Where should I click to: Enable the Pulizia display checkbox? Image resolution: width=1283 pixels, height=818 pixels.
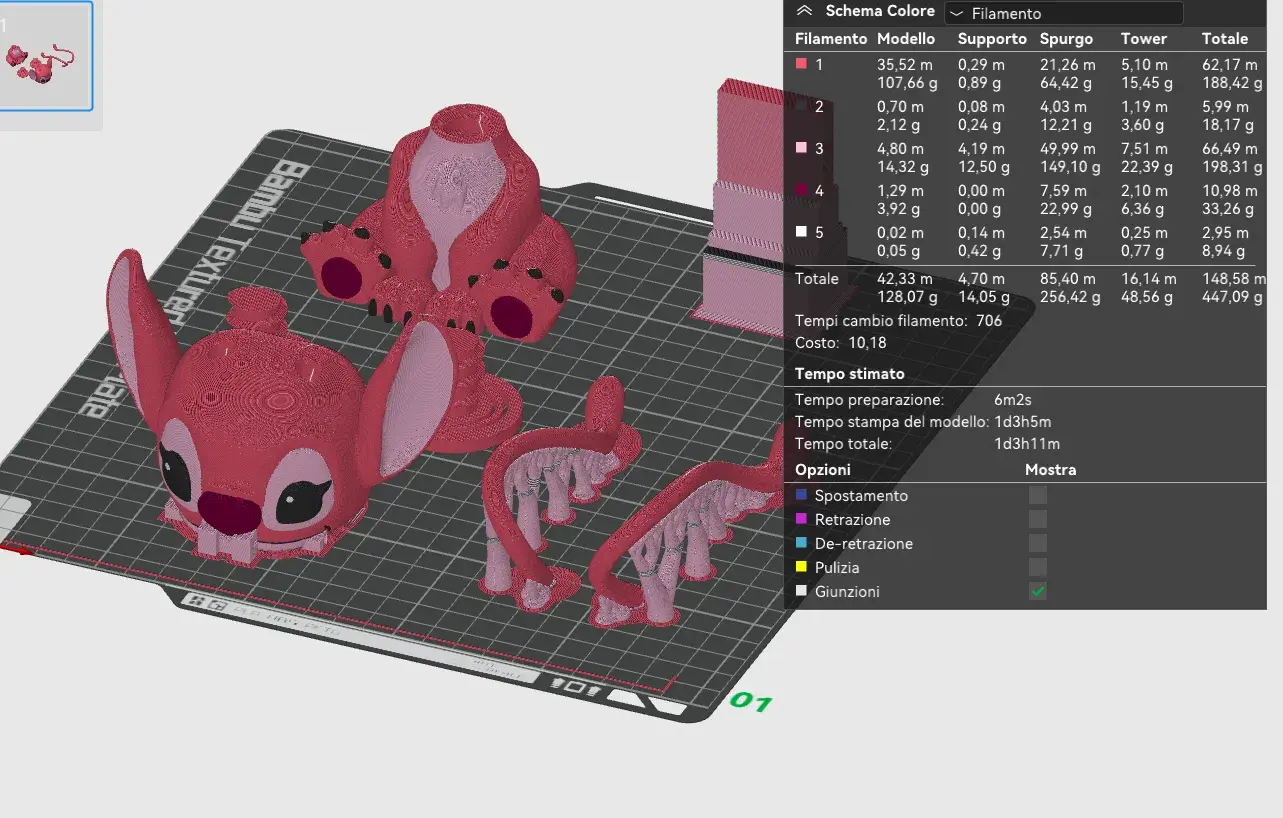click(1038, 567)
